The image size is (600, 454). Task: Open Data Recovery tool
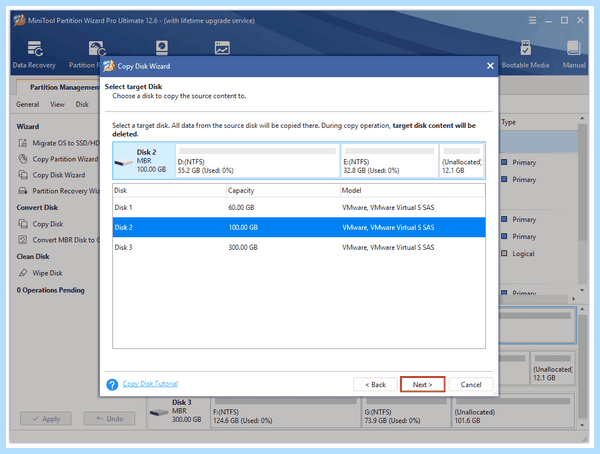coord(34,55)
